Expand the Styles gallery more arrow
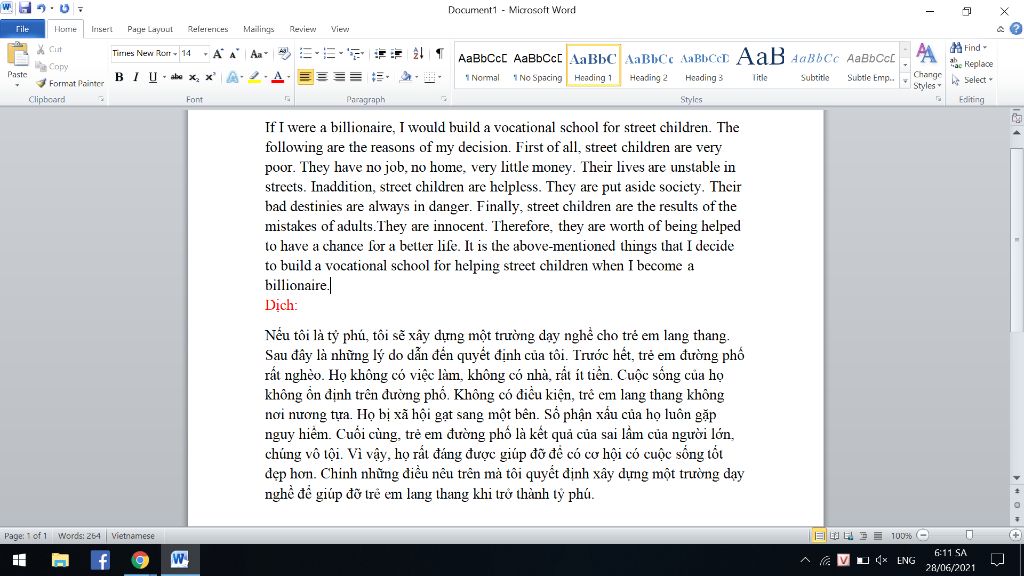1024x576 pixels. pyautogui.click(x=905, y=82)
